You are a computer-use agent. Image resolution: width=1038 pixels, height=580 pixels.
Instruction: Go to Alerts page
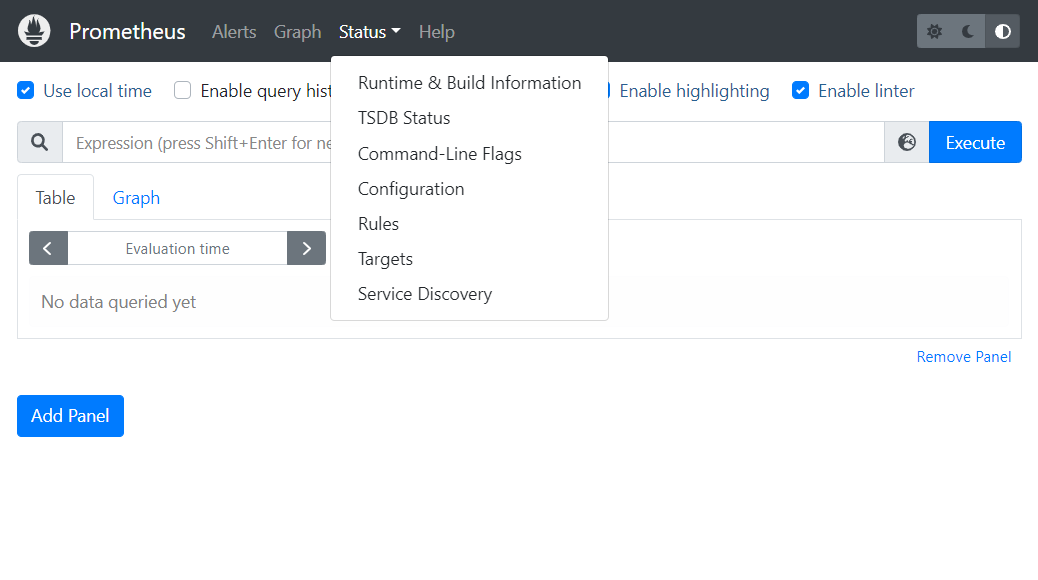[x=234, y=32]
